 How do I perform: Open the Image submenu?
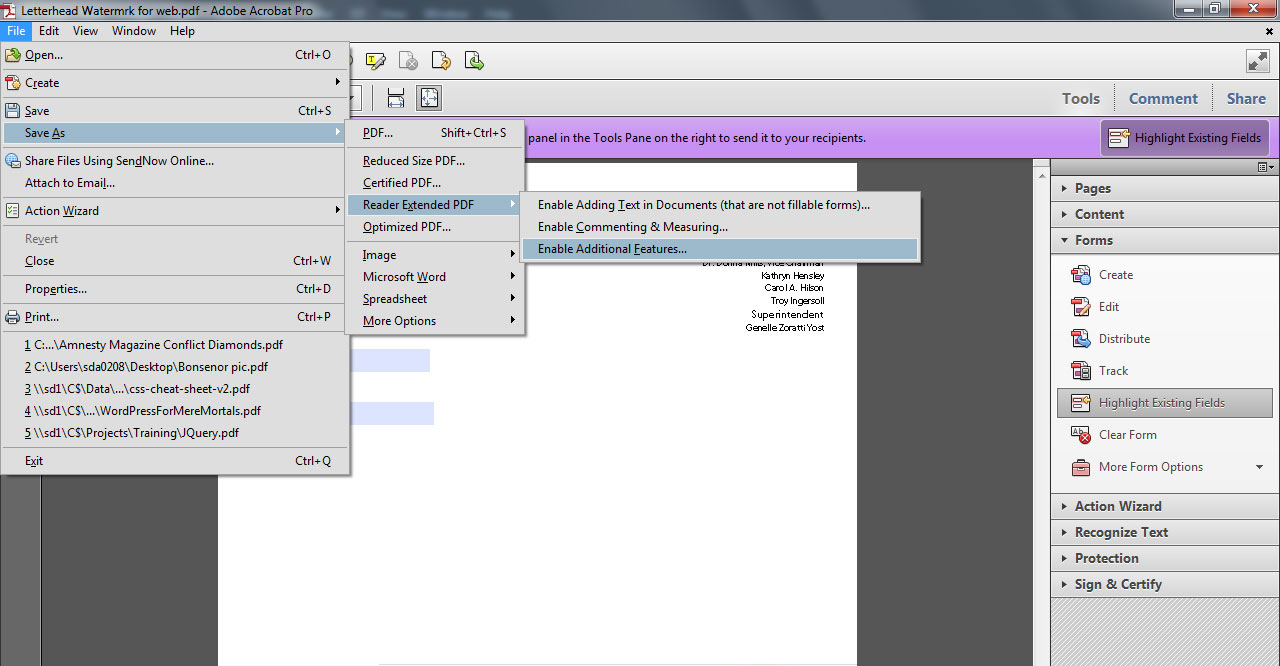tap(435, 255)
